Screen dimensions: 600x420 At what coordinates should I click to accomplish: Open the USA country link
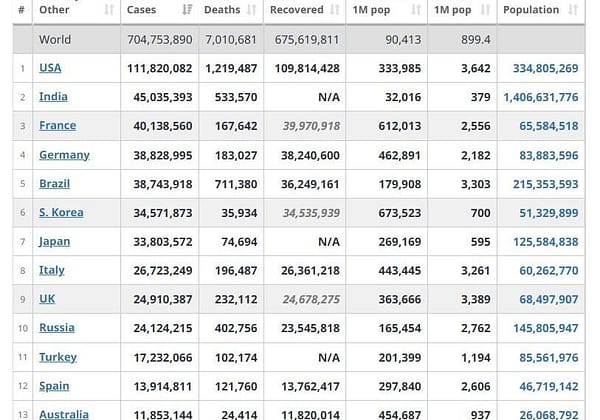pos(50,68)
